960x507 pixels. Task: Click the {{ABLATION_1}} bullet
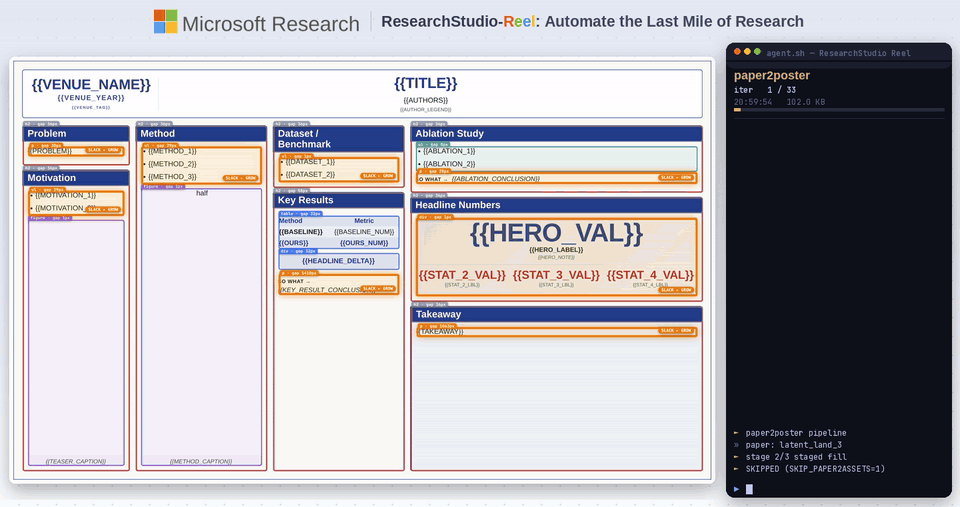[x=449, y=151]
